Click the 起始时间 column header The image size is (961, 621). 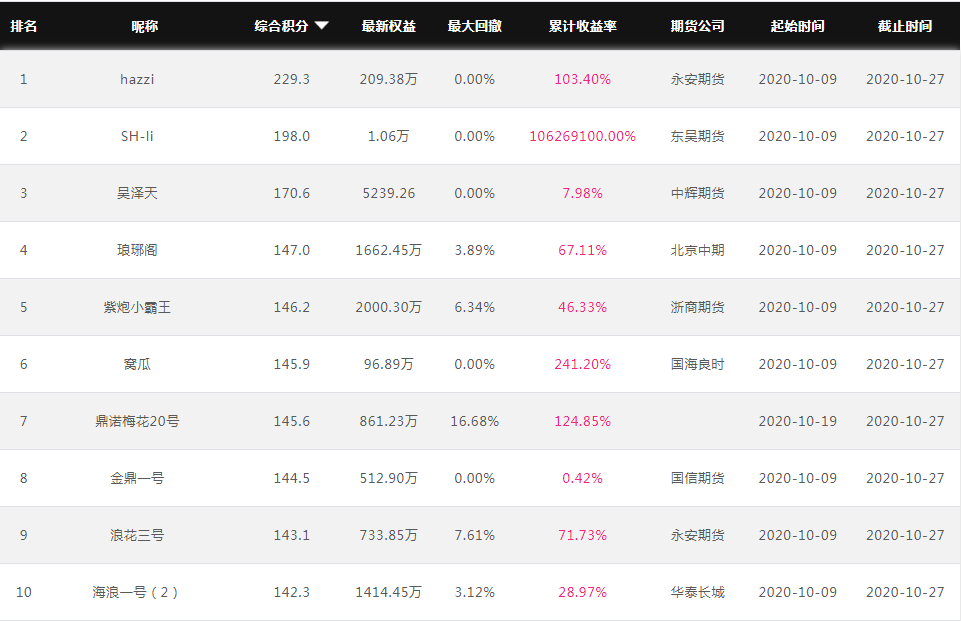click(797, 26)
